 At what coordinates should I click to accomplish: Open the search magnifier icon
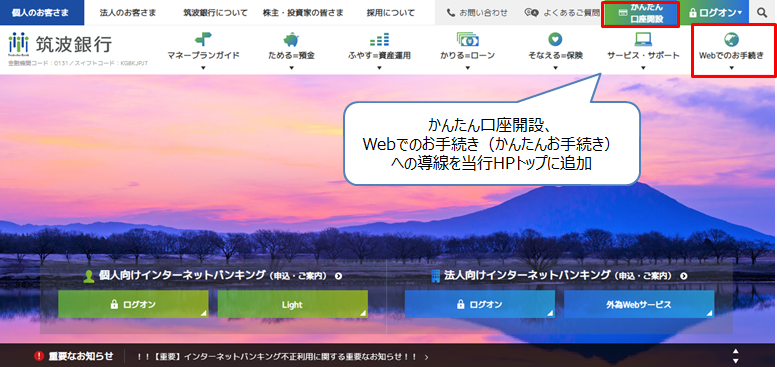click(x=762, y=12)
